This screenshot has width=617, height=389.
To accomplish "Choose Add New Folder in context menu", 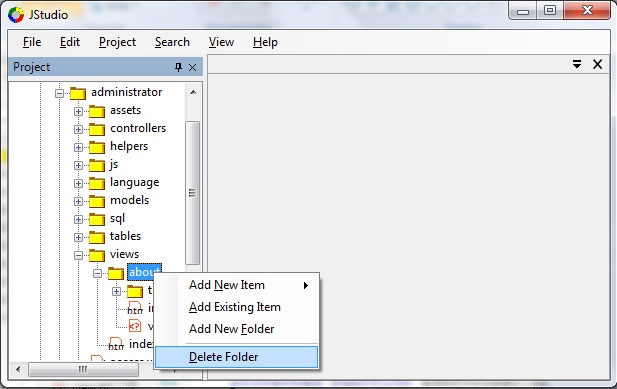I will click(x=236, y=329).
